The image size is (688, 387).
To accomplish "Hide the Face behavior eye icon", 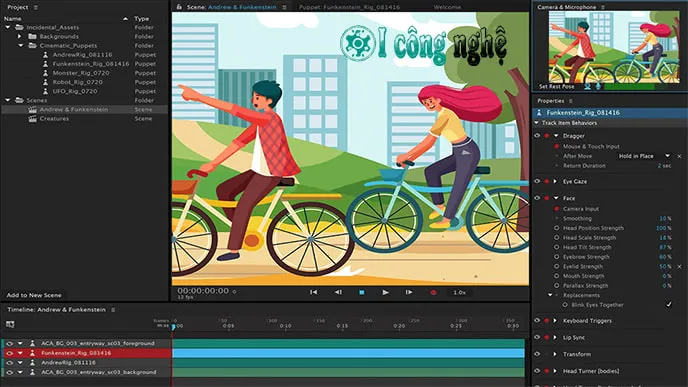I will tap(537, 198).
